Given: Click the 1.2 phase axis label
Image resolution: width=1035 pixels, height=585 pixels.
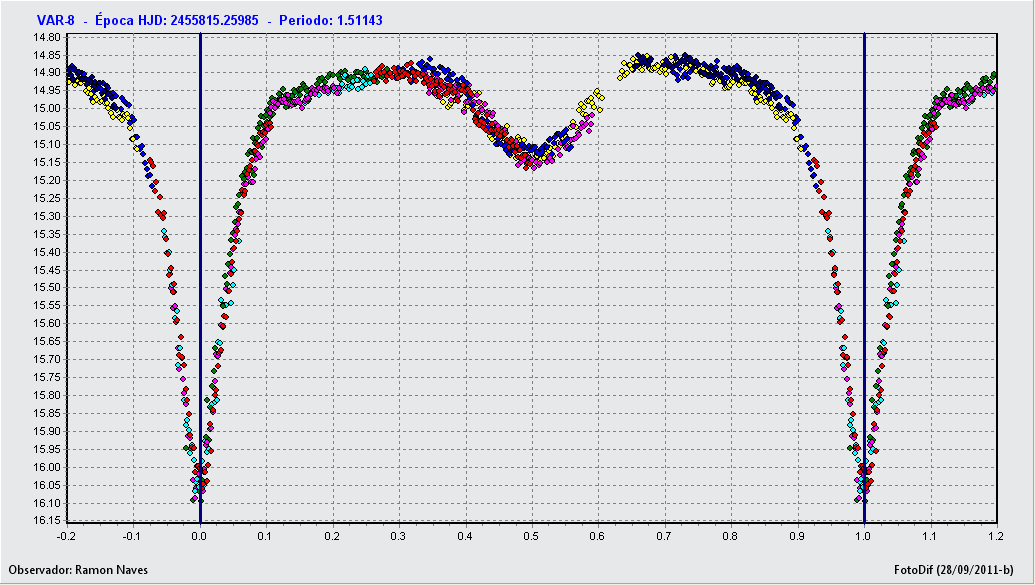Looking at the screenshot, I should 996,536.
